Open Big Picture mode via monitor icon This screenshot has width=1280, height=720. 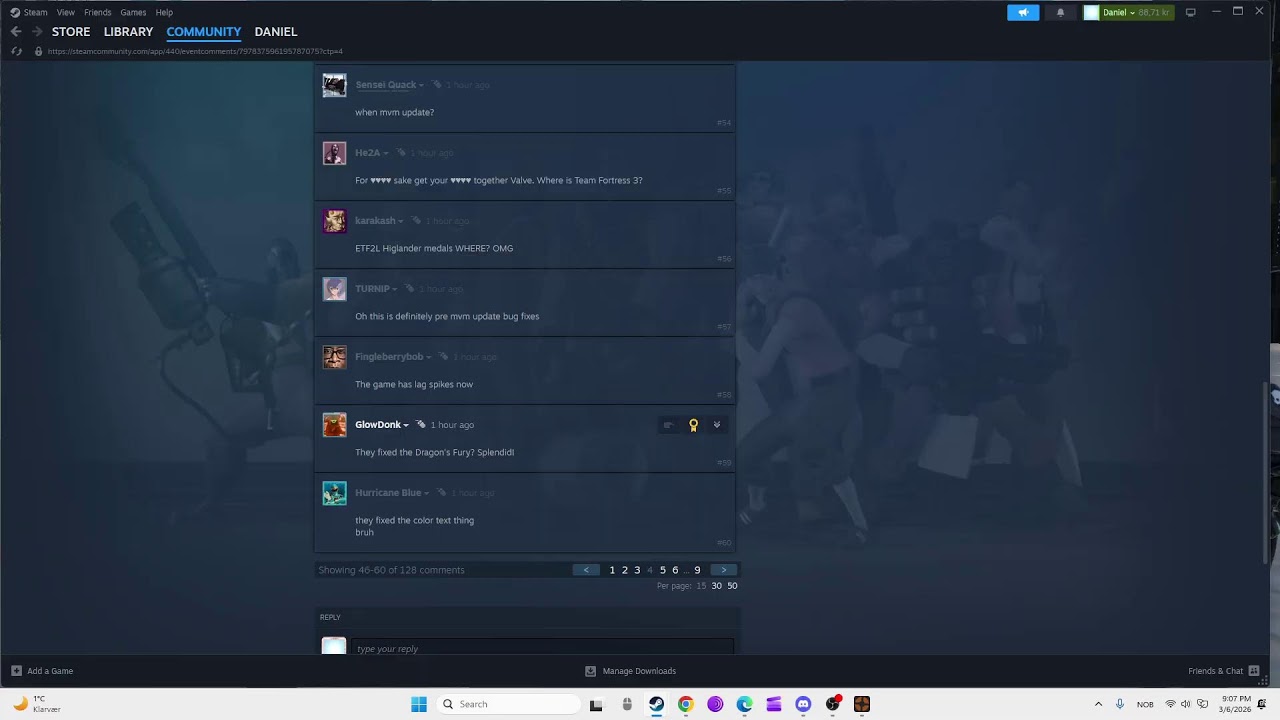(x=1190, y=12)
